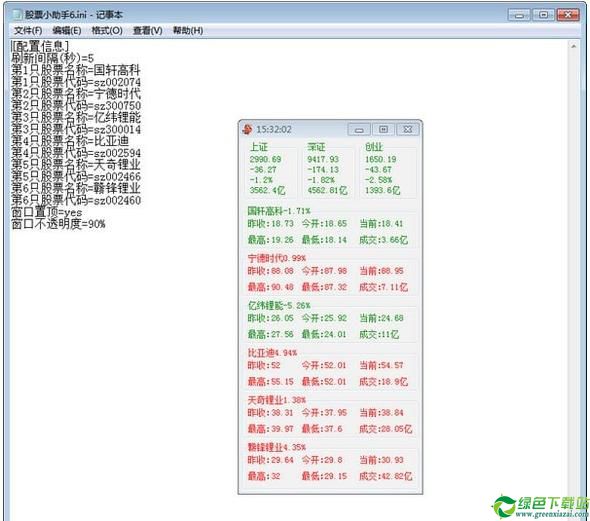This screenshot has height=521, width=590.
Task: Maximize the stock helper widget window
Action: click(383, 129)
